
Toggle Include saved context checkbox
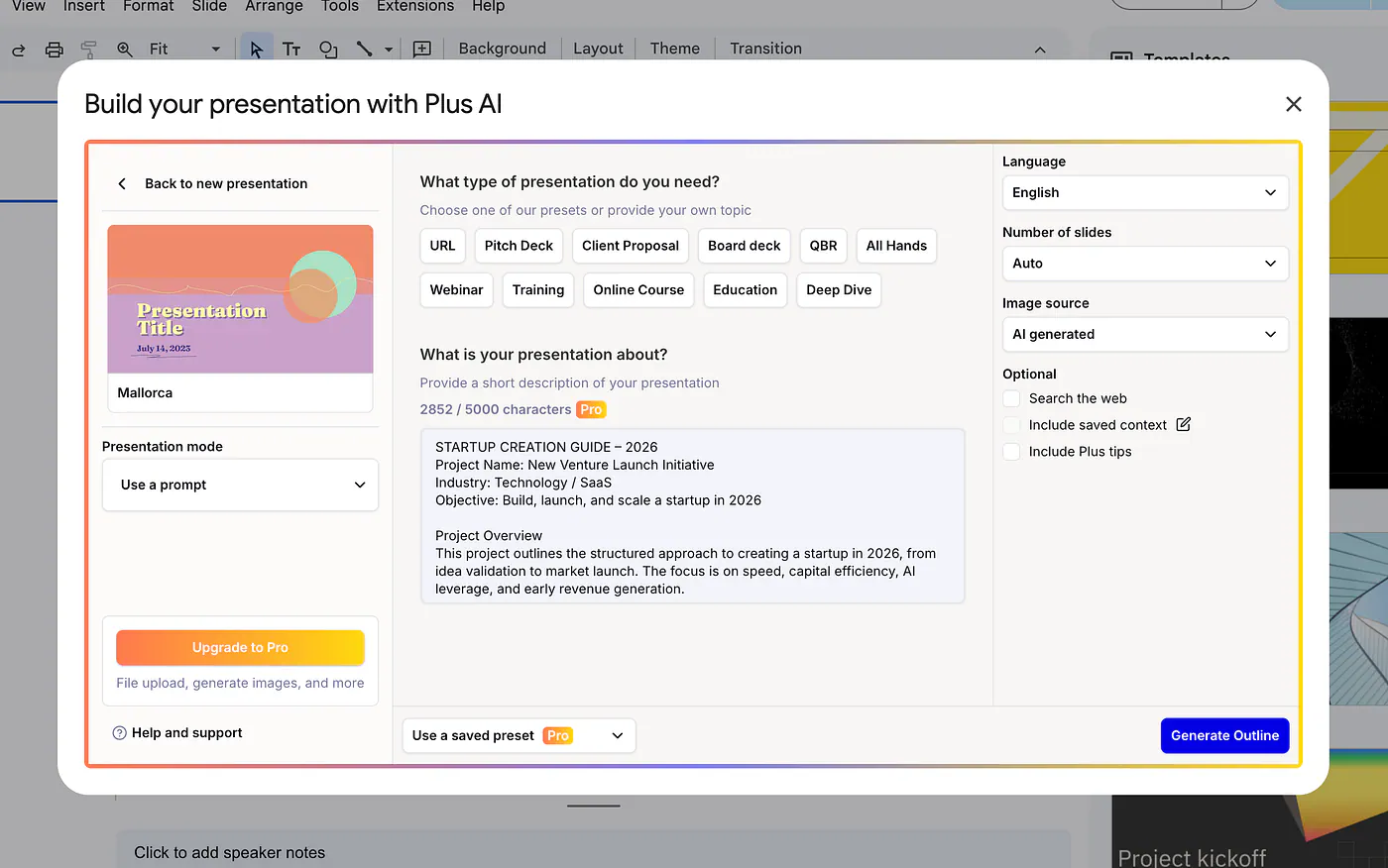[1011, 425]
